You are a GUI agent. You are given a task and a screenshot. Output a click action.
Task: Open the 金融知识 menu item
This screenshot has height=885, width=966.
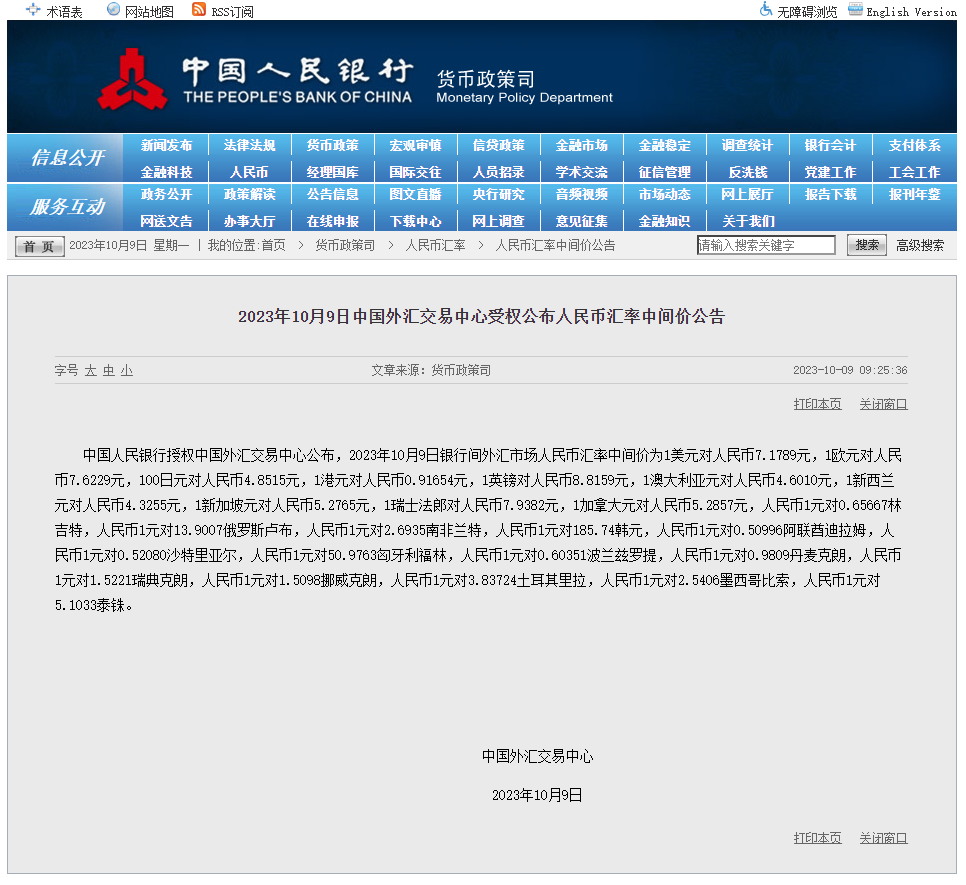click(x=665, y=221)
